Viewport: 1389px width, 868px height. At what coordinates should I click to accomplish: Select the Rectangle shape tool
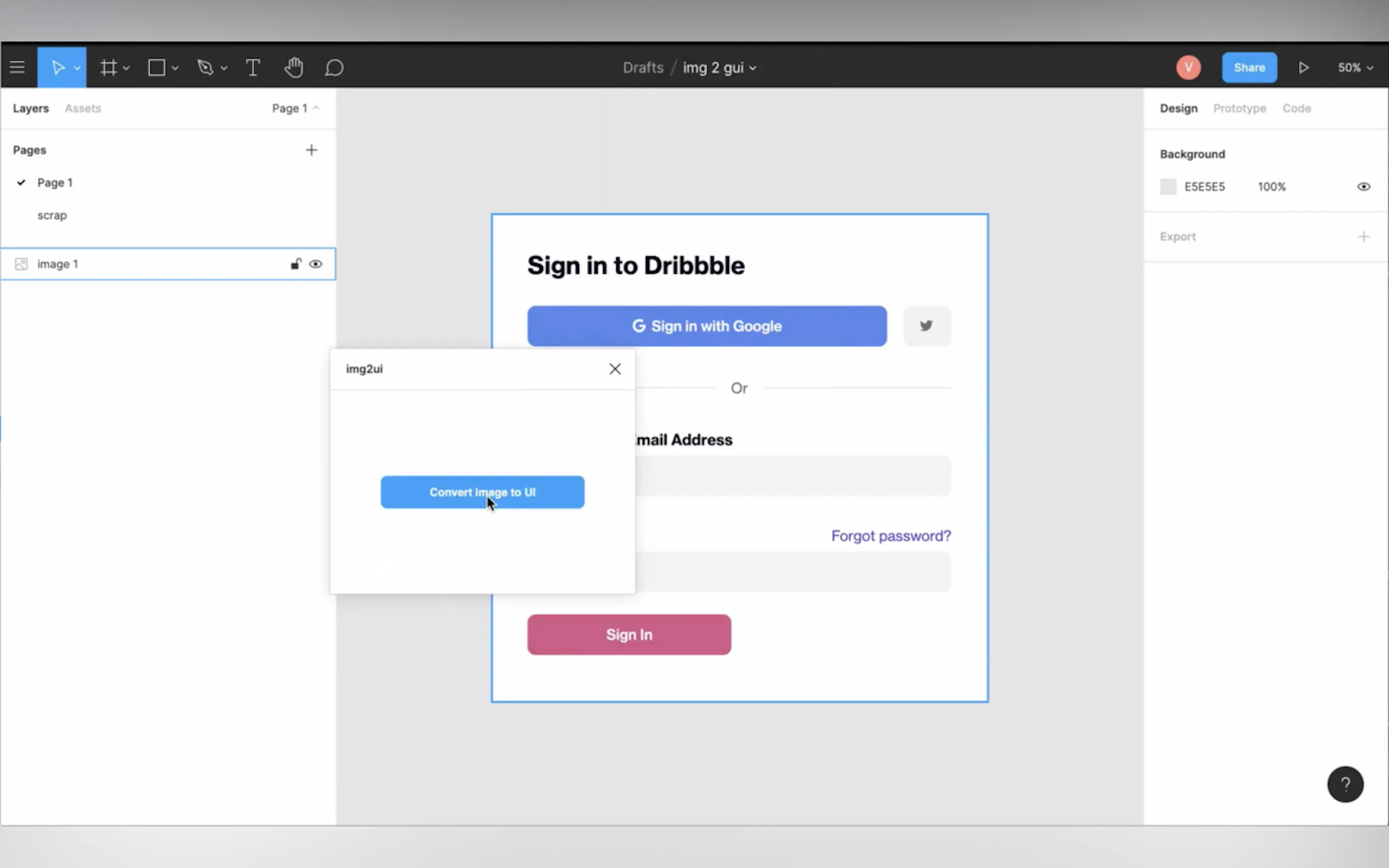click(x=156, y=68)
